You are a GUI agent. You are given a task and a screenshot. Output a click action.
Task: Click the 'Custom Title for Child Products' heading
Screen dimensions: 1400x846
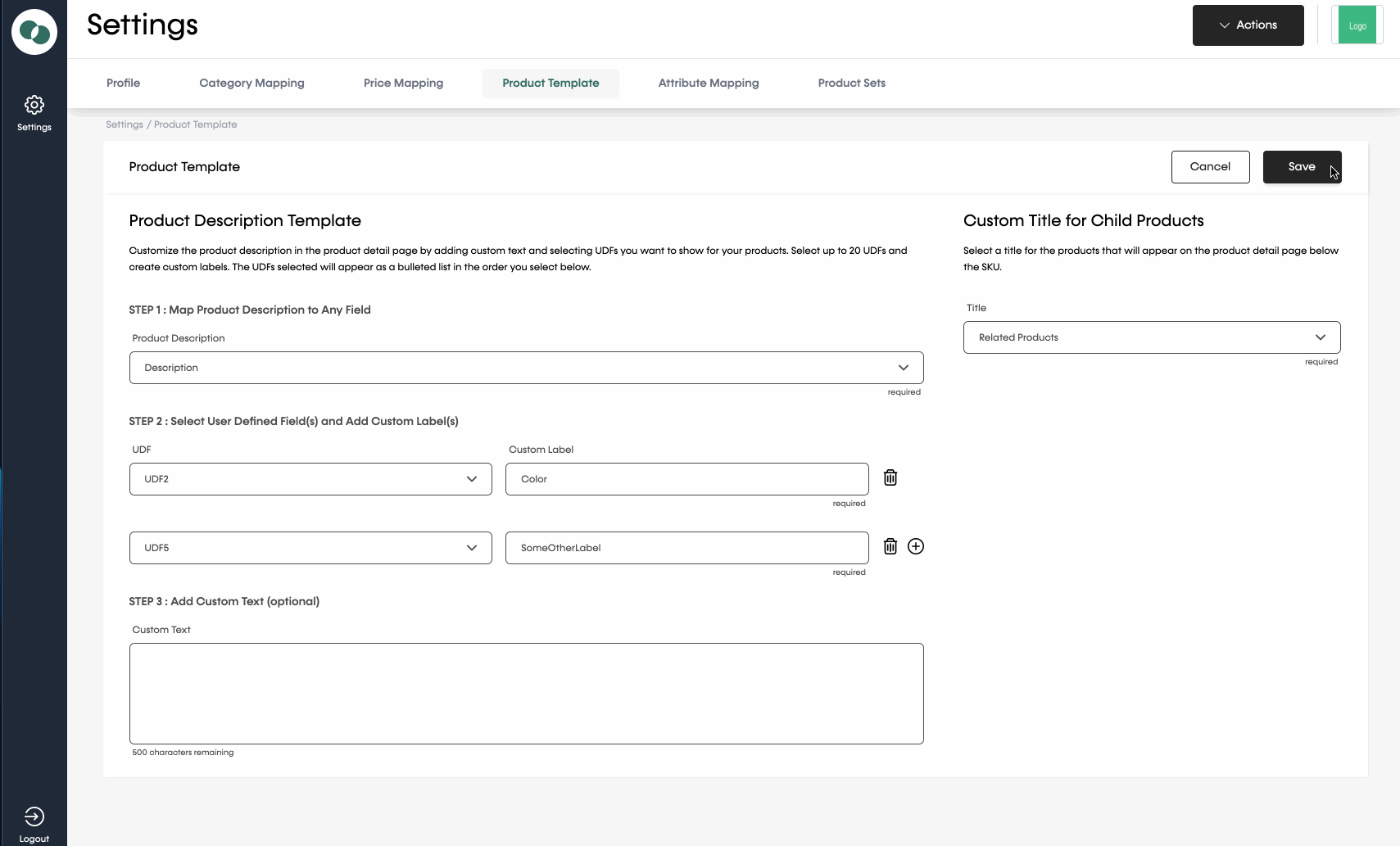(1083, 220)
